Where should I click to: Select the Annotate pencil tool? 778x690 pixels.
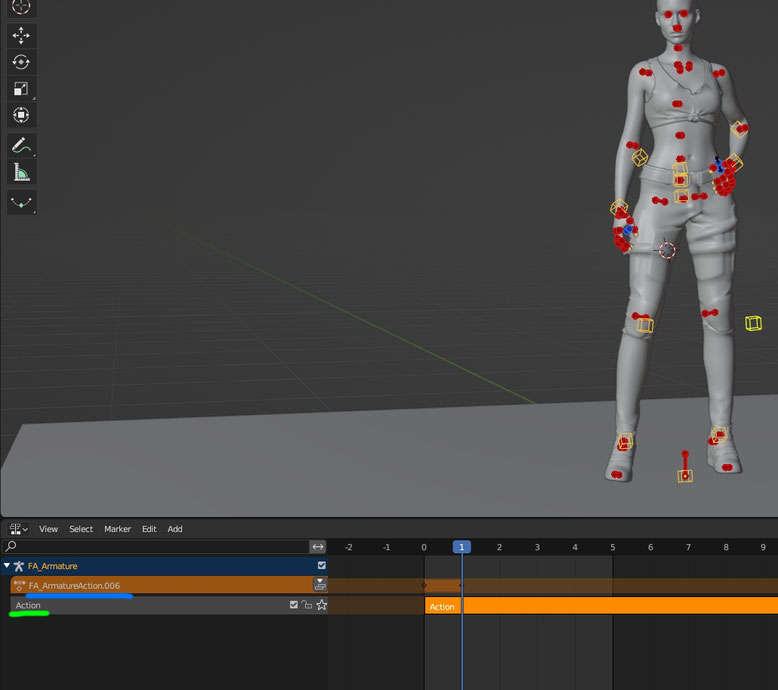(x=21, y=146)
